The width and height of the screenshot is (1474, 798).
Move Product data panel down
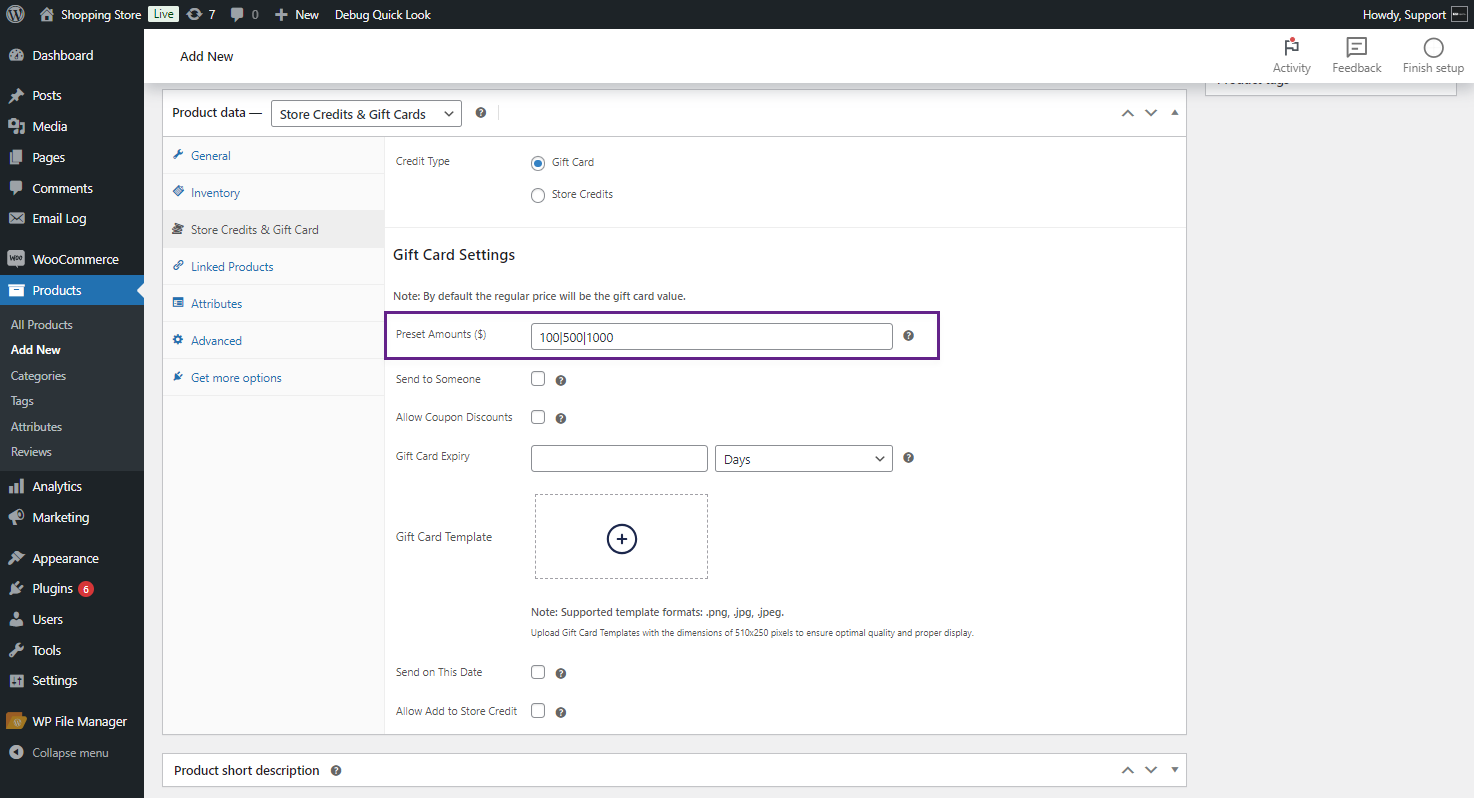(x=1151, y=113)
